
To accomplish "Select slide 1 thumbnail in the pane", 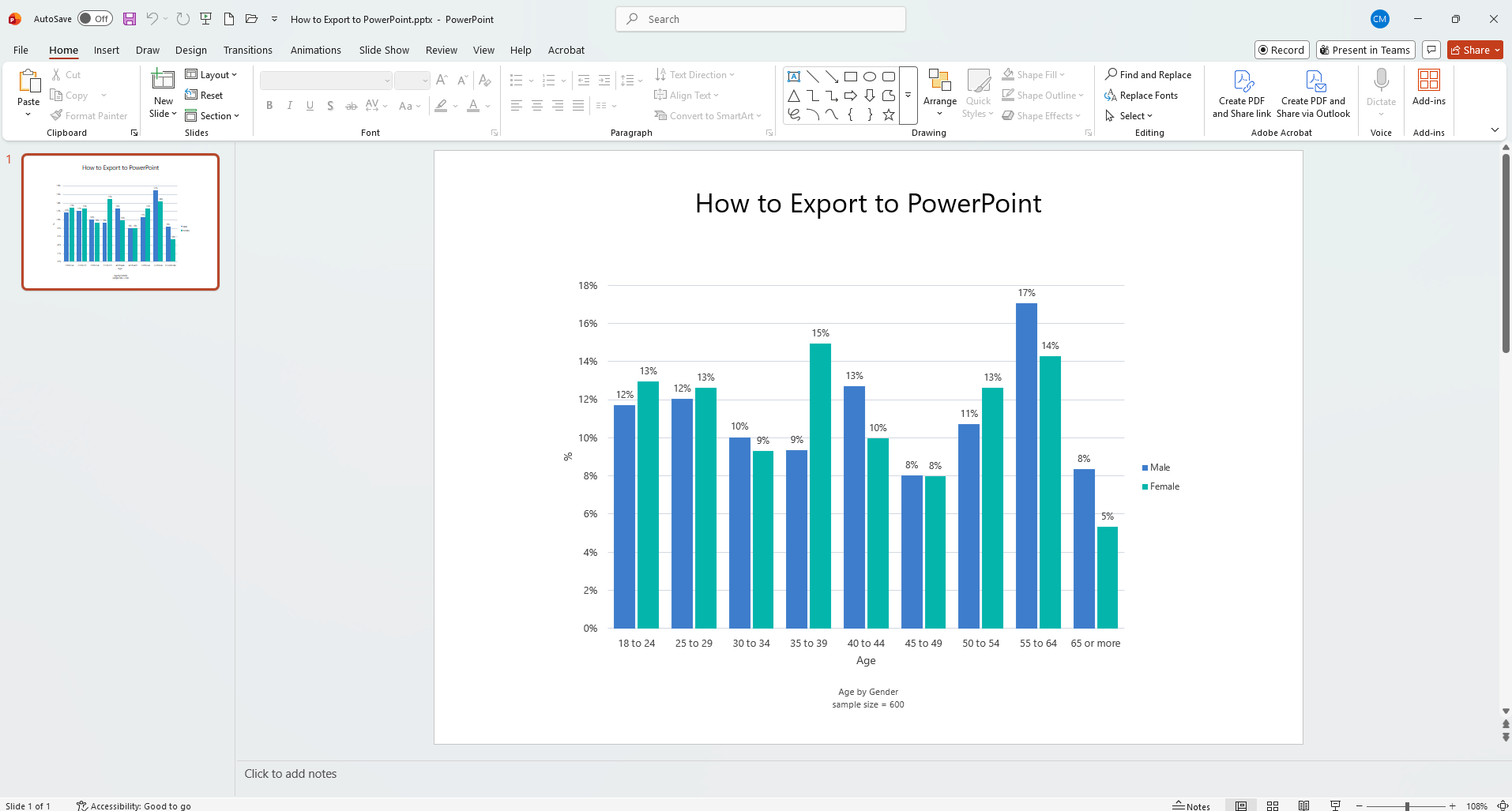I will (120, 222).
